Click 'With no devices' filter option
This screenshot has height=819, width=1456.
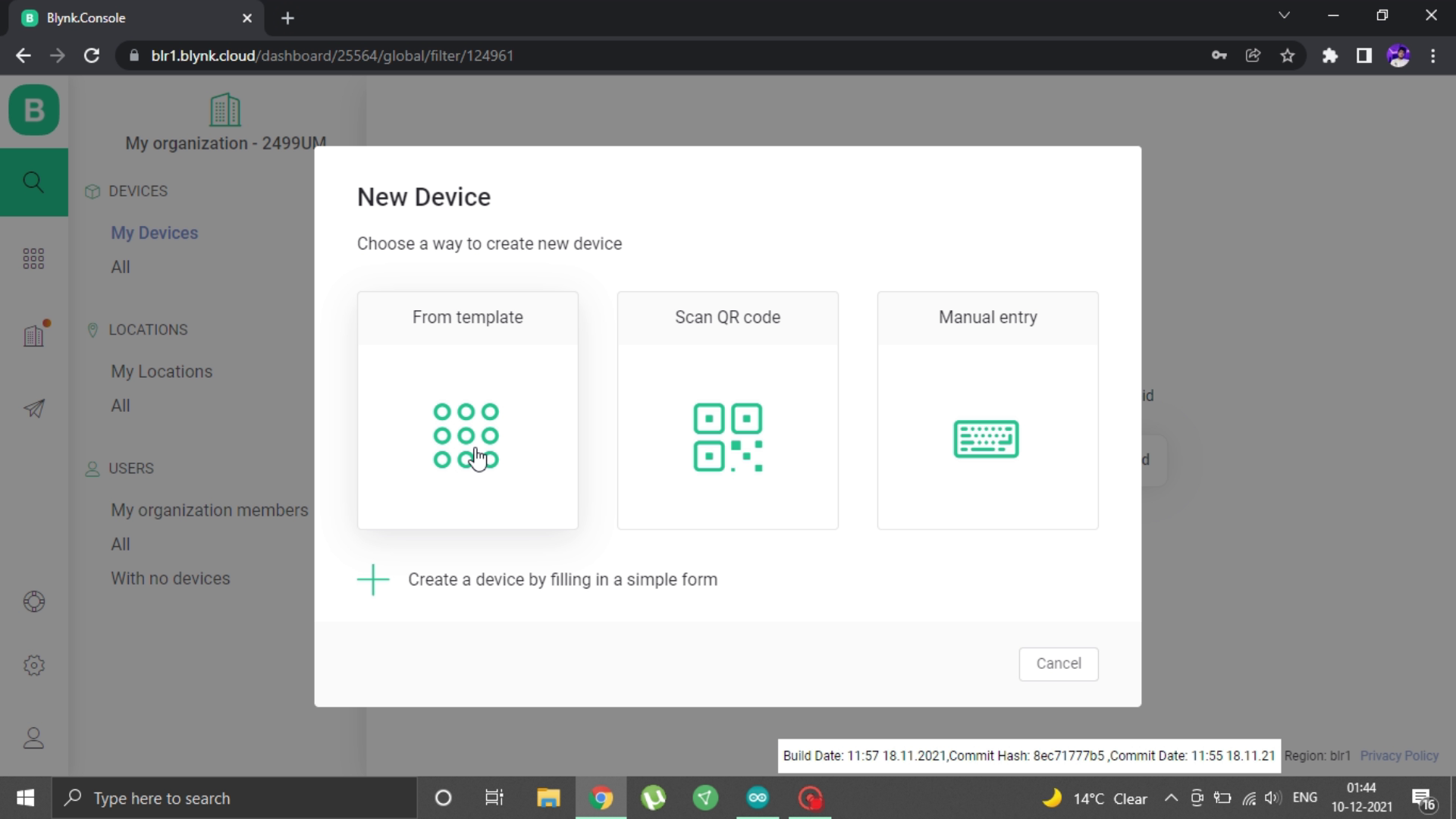(x=170, y=578)
